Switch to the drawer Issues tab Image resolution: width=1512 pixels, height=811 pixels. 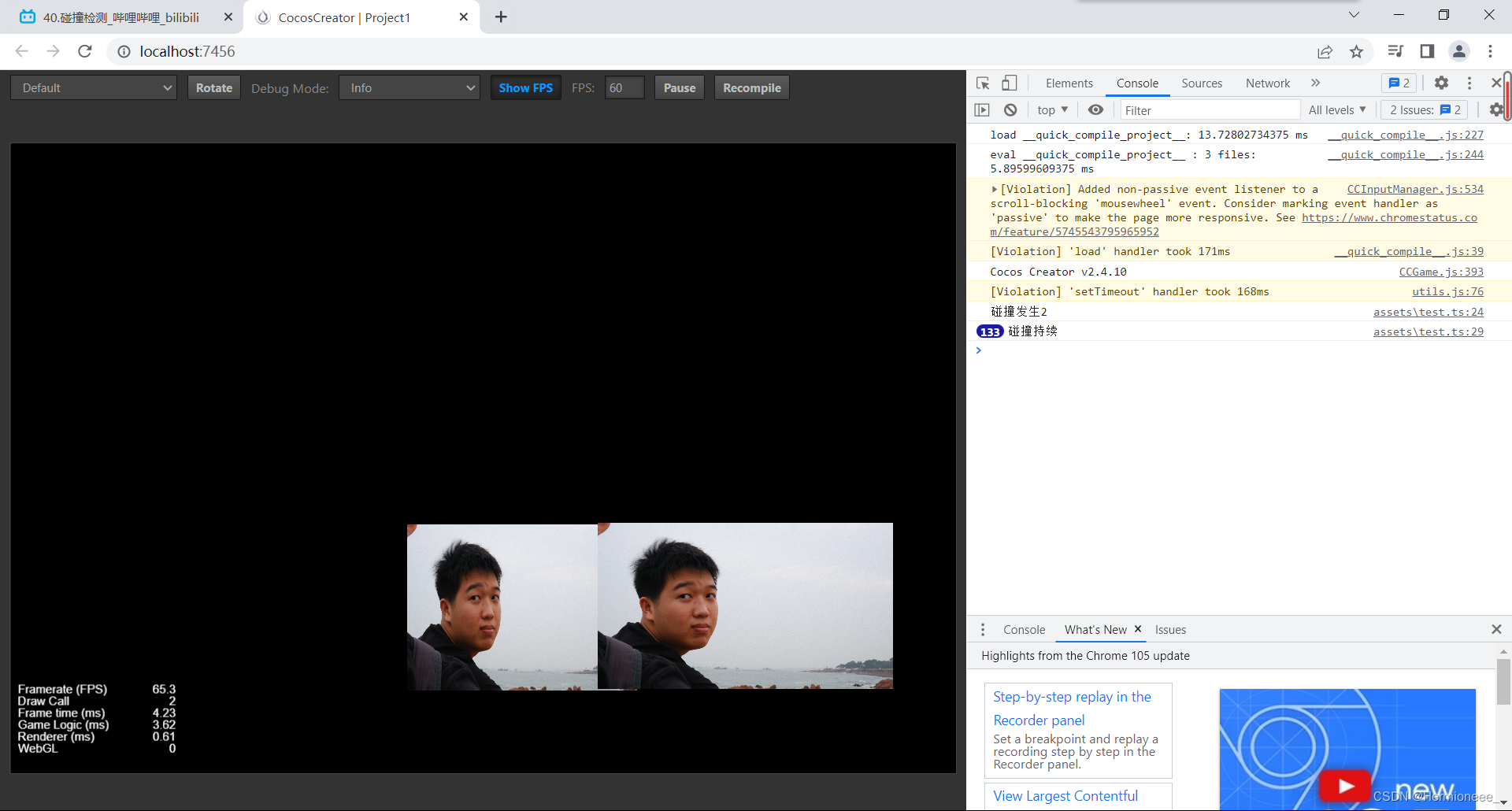point(1170,629)
